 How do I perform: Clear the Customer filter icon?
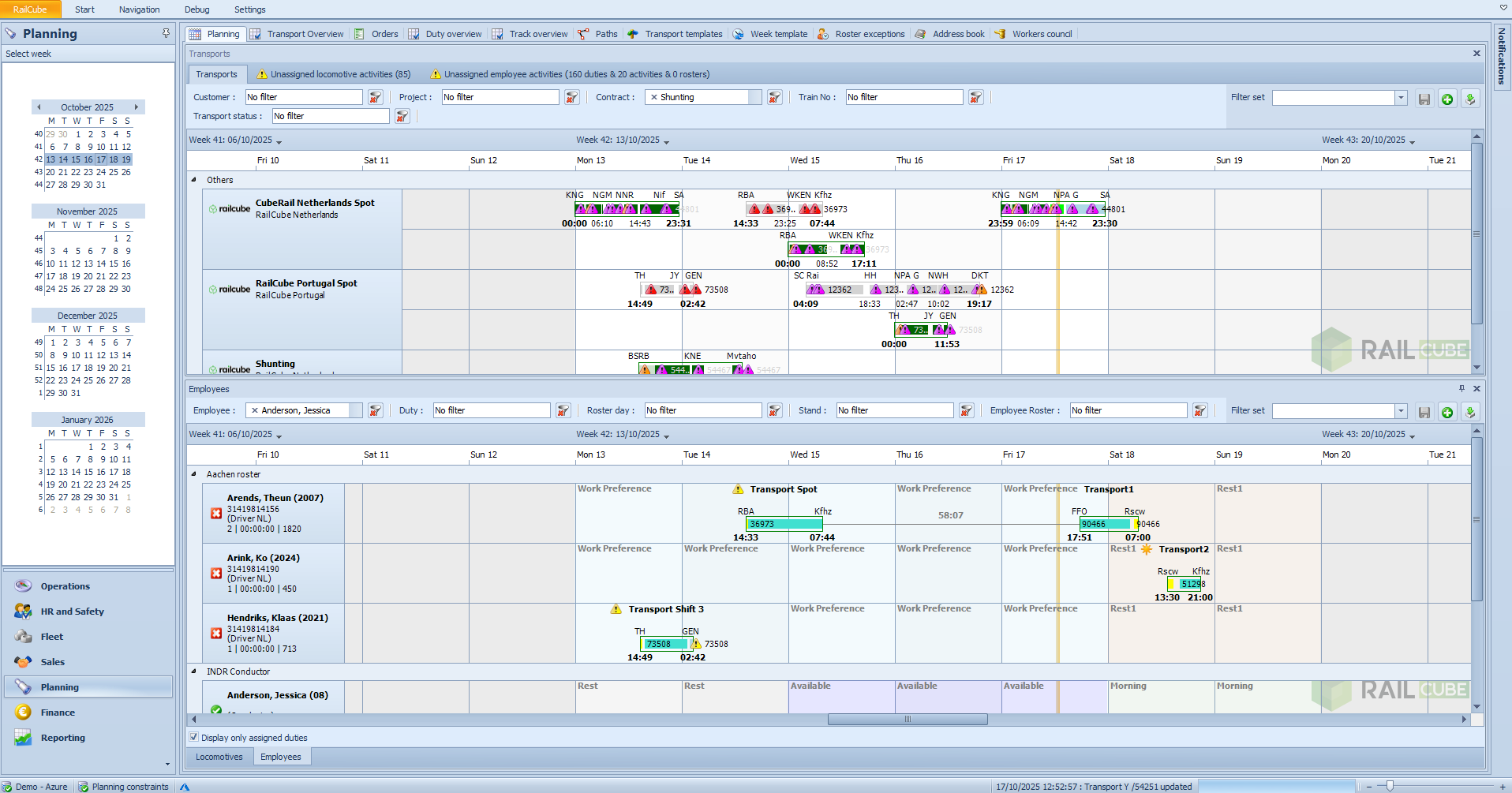(x=376, y=97)
